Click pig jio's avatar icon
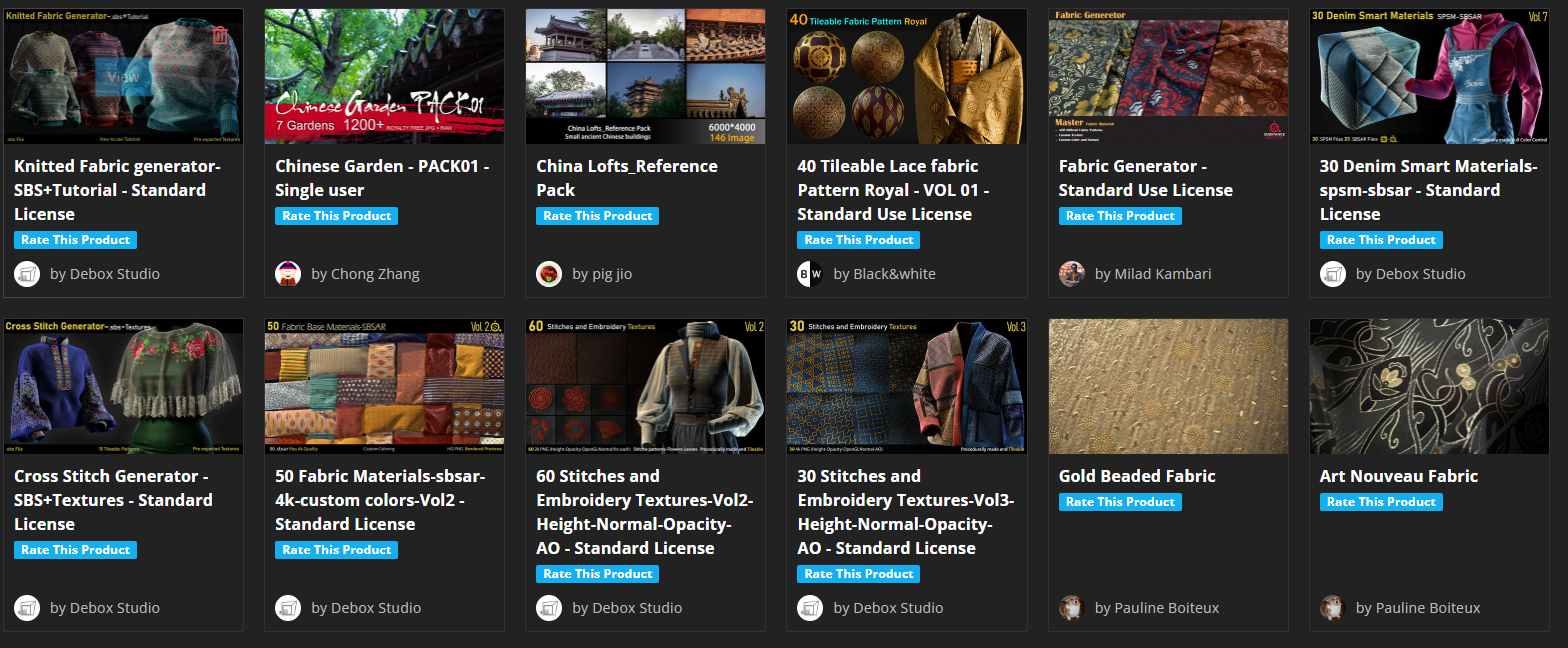Image resolution: width=1568 pixels, height=648 pixels. click(549, 274)
